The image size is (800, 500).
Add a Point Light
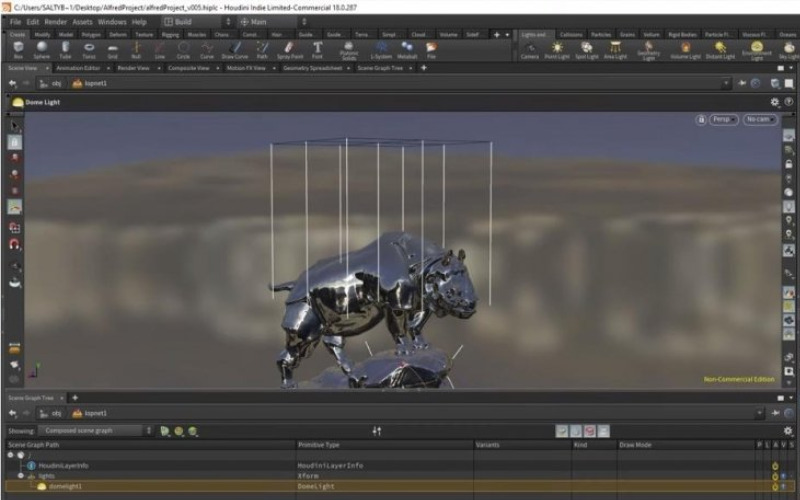tap(557, 50)
